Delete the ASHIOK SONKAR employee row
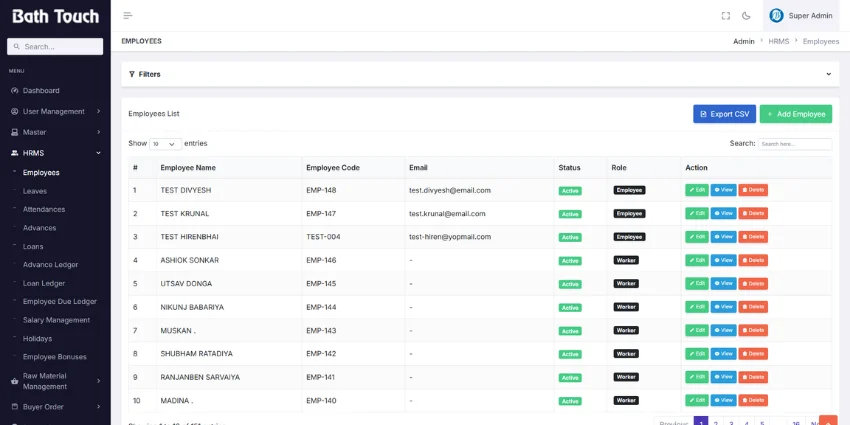The height and width of the screenshot is (425, 850). (753, 260)
